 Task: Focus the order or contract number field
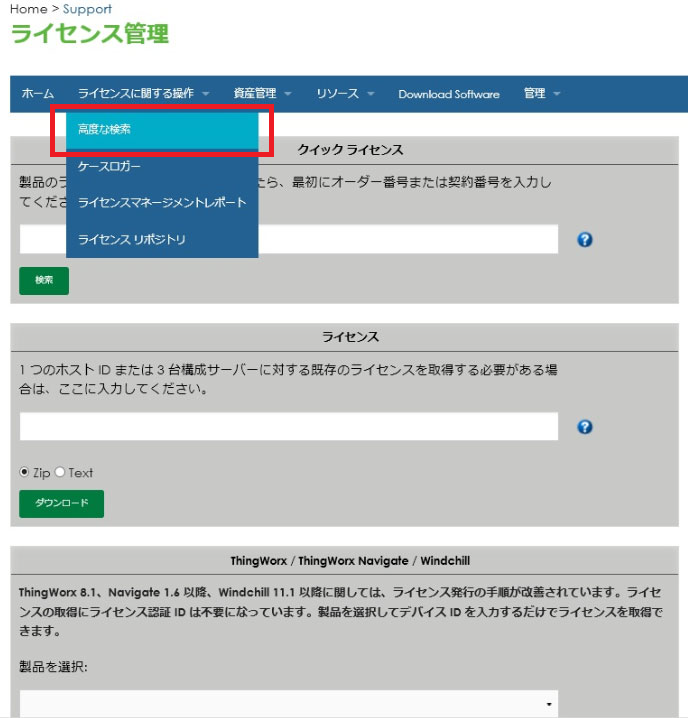point(289,239)
